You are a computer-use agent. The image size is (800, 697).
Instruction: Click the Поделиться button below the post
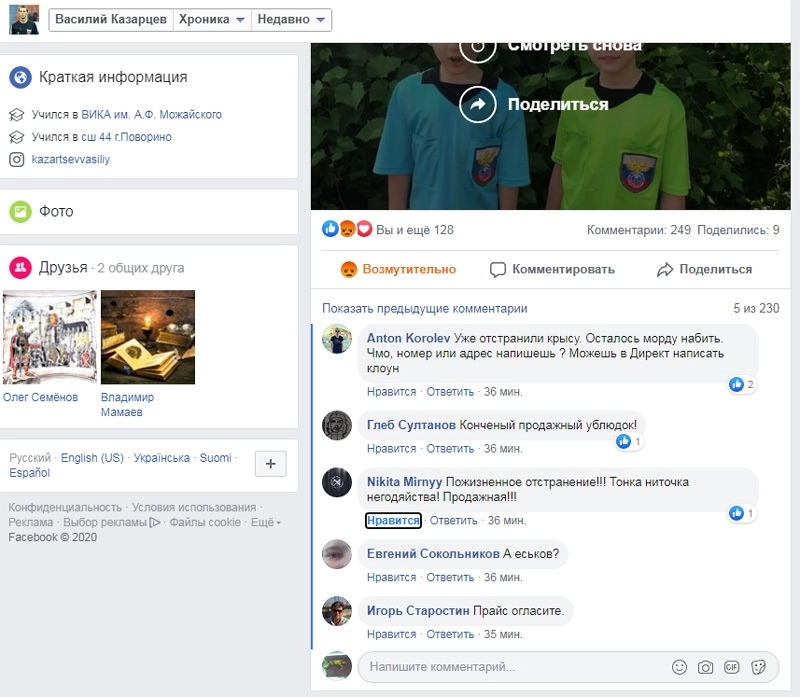point(704,269)
